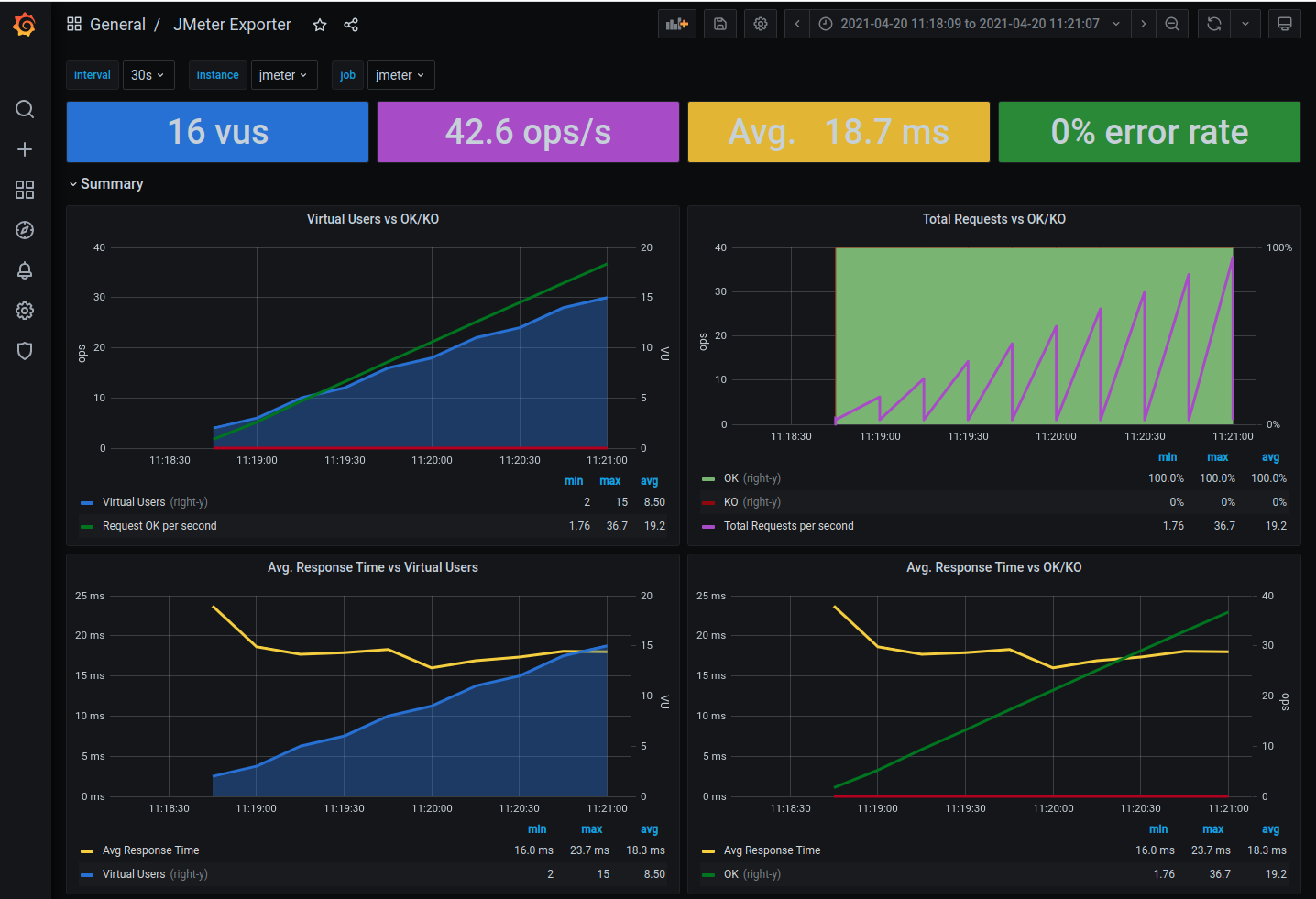Toggle KO series in Total Requests legend
Viewport: 1316px width, 899px height.
coord(730,502)
